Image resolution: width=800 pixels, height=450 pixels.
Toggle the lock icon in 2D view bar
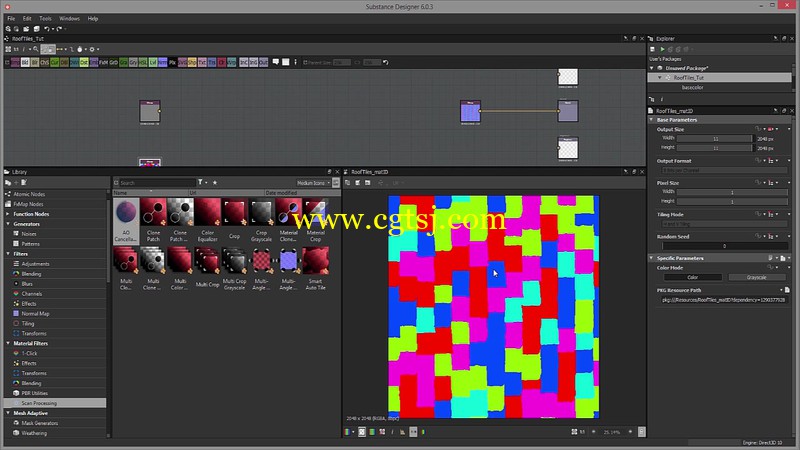point(641,432)
